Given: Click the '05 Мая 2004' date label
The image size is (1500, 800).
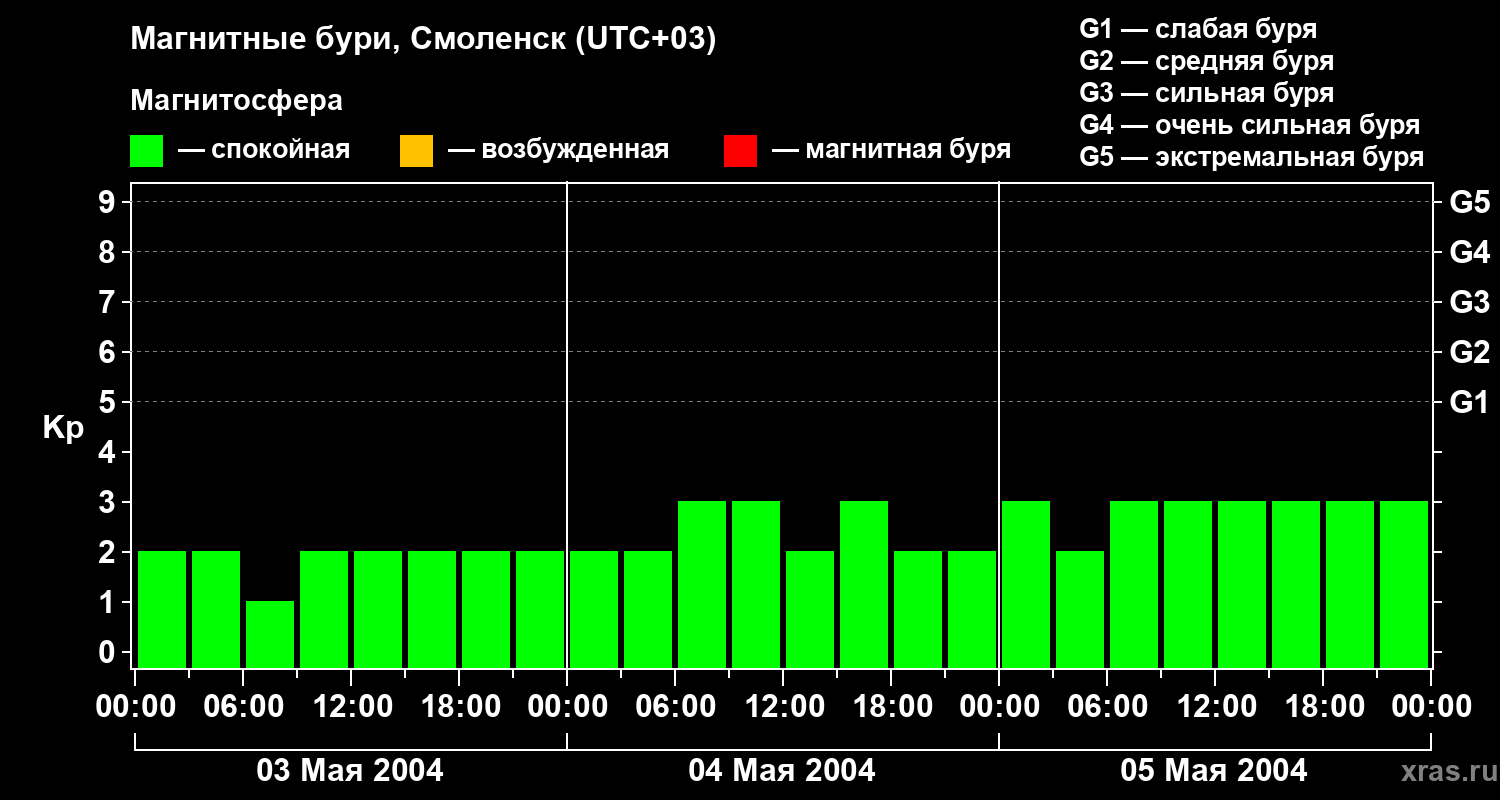Looking at the screenshot, I should (1214, 770).
